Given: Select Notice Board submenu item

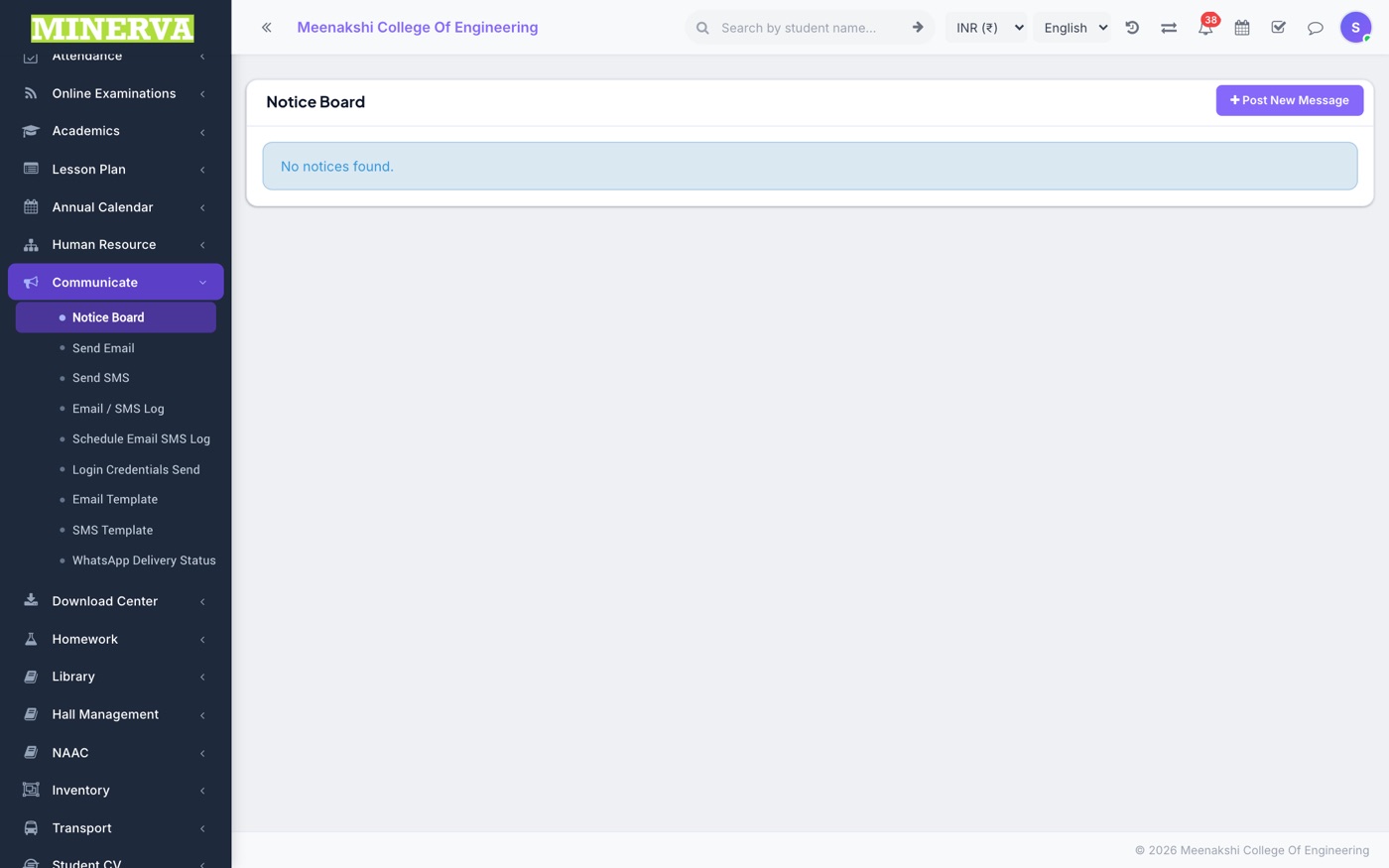Looking at the screenshot, I should [x=116, y=317].
